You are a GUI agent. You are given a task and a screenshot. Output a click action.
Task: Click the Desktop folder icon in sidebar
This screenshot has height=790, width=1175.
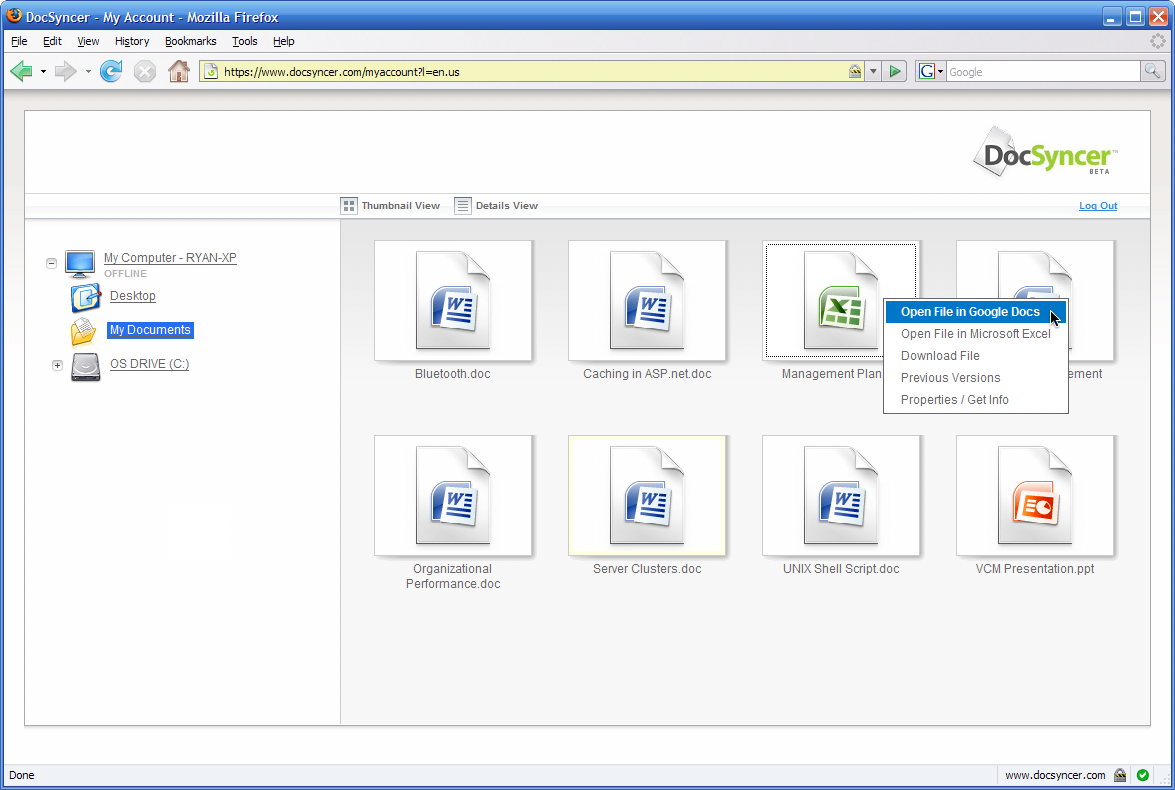pyautogui.click(x=85, y=297)
